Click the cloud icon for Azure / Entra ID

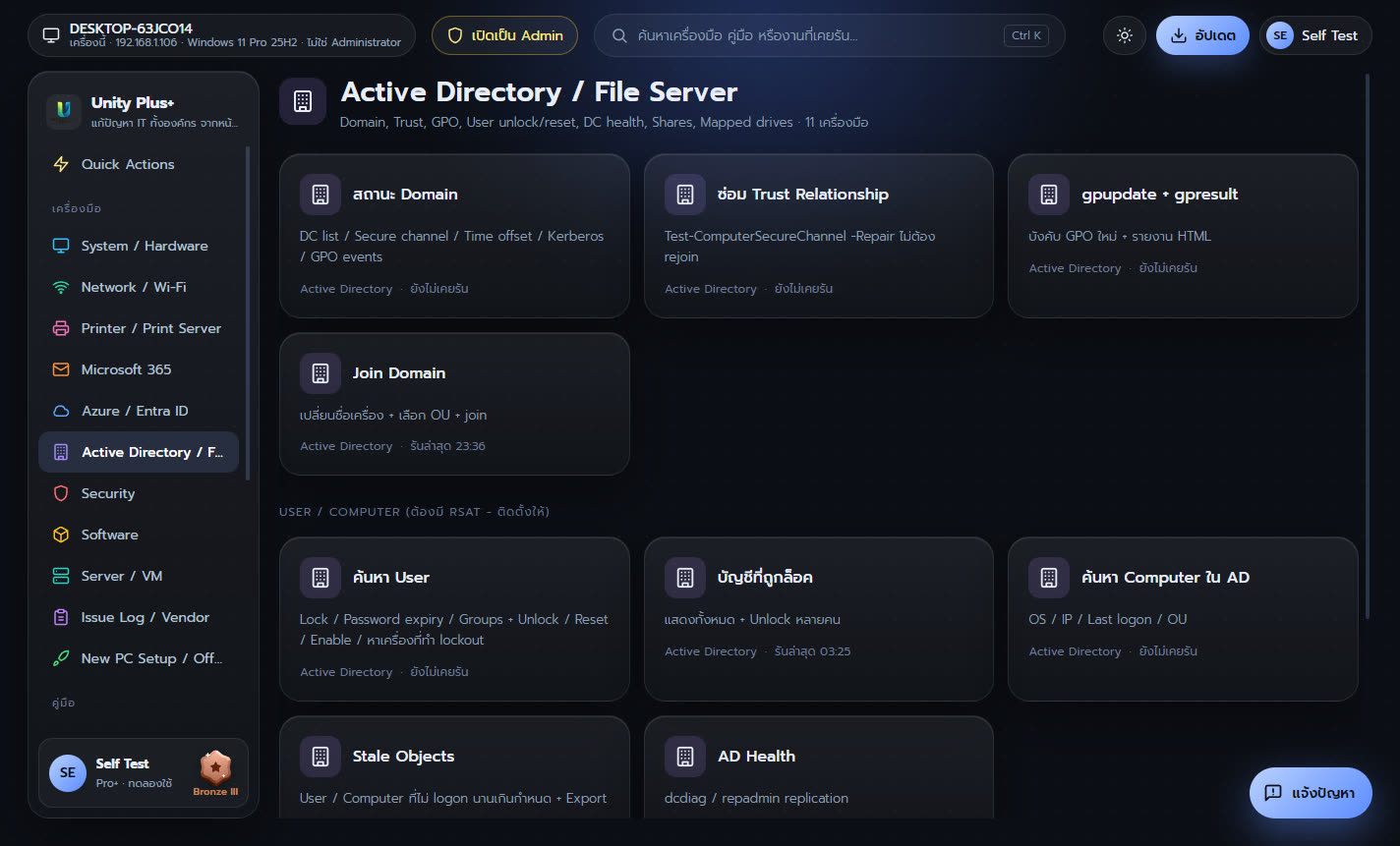click(x=61, y=411)
